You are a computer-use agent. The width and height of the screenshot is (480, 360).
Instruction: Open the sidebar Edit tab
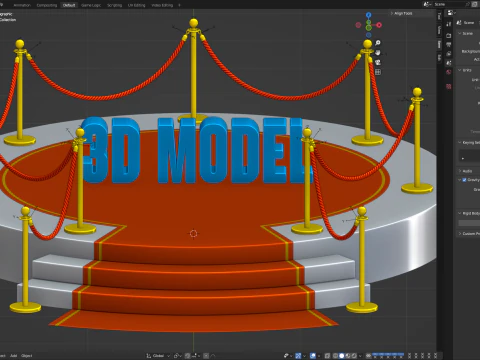pos(439,58)
